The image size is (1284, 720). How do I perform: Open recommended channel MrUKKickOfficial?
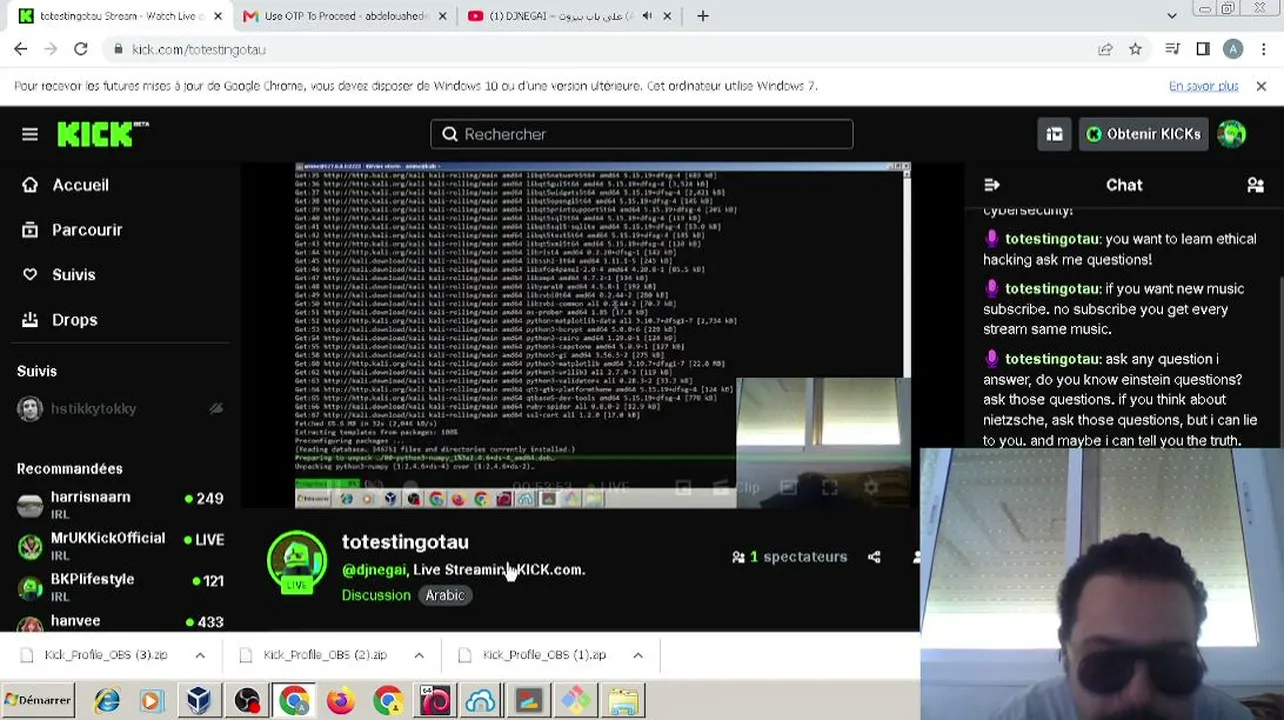click(120, 546)
